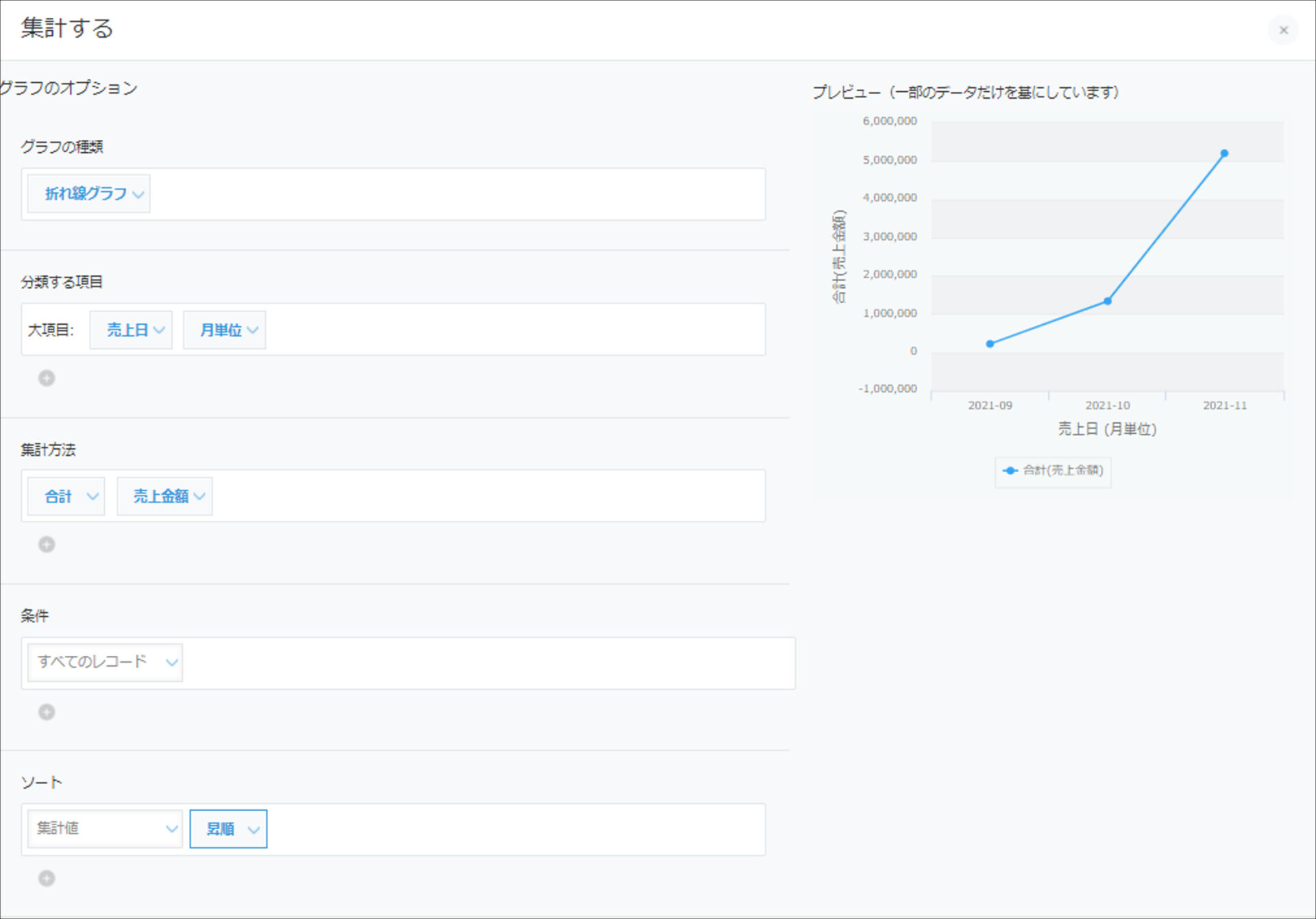Select the 売上金額 field dropdown
Image resolution: width=1316 pixels, height=919 pixels.
coord(165,497)
